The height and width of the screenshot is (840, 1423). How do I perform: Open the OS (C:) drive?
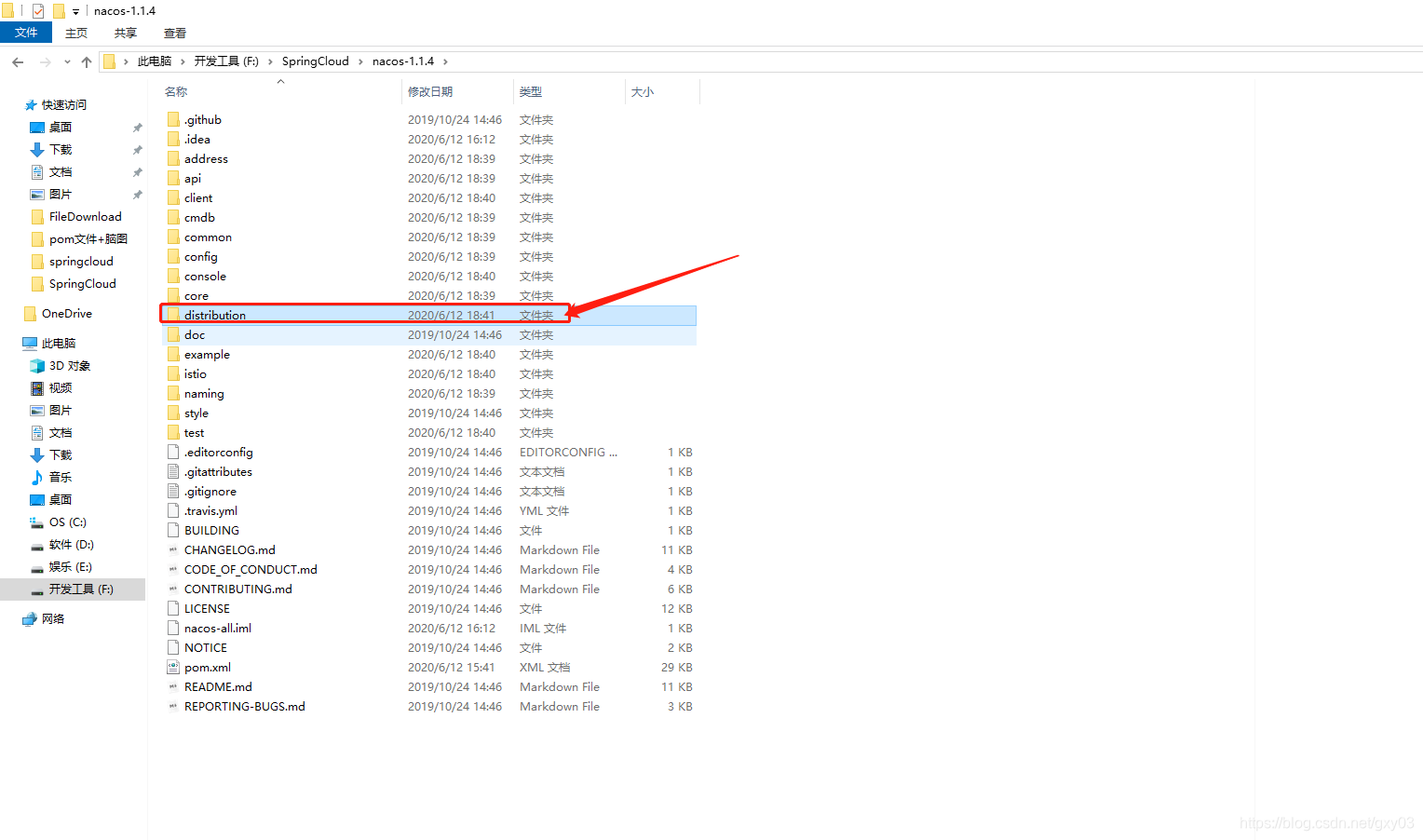pyautogui.click(x=67, y=522)
